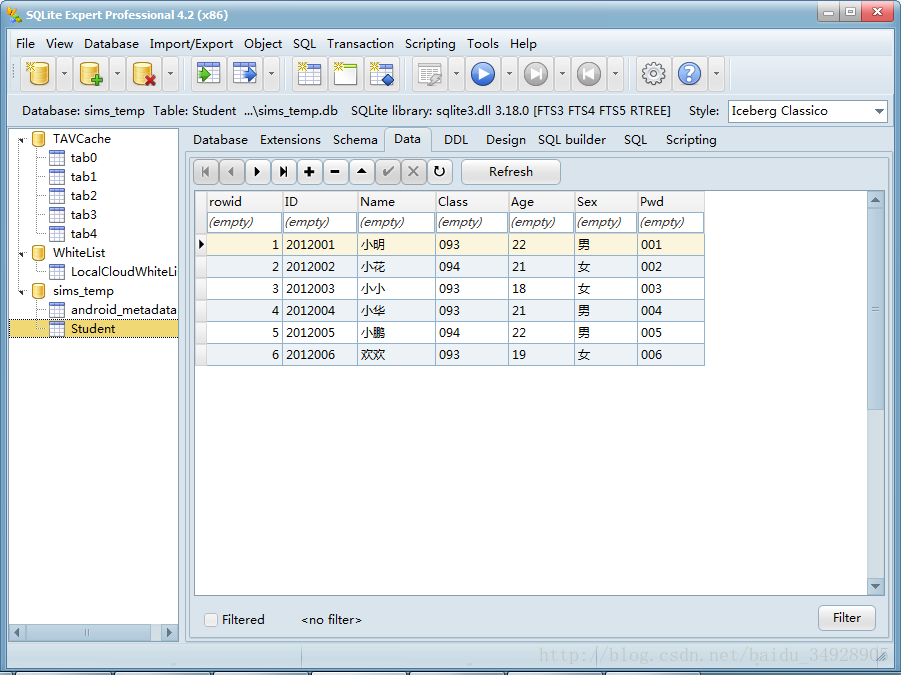Open the Transaction menu
901x675 pixels.
pyautogui.click(x=360, y=44)
